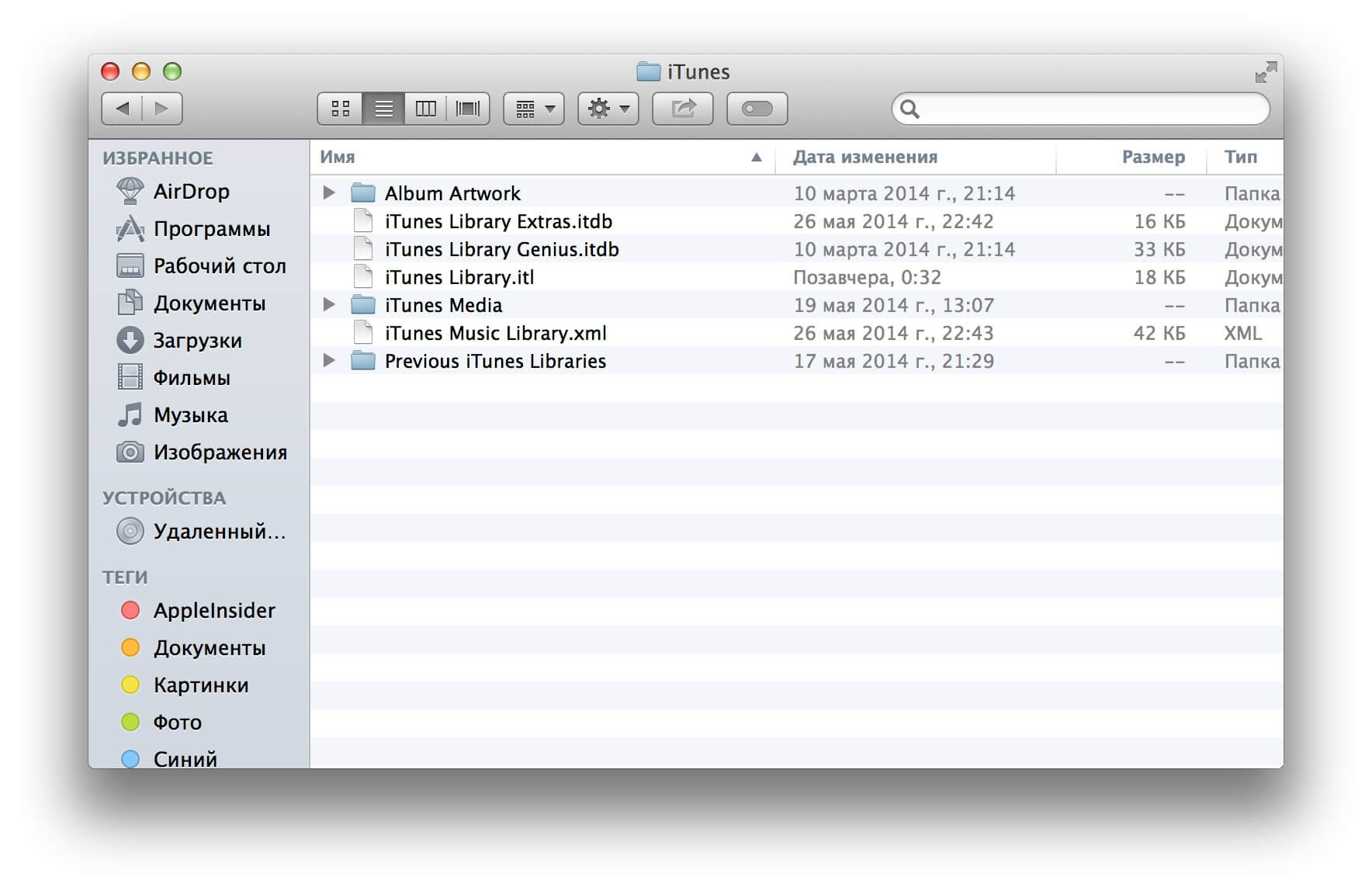Image resolution: width=1372 pixels, height=891 pixels.
Task: Click the file name iTunes Library.itl
Action: click(459, 277)
